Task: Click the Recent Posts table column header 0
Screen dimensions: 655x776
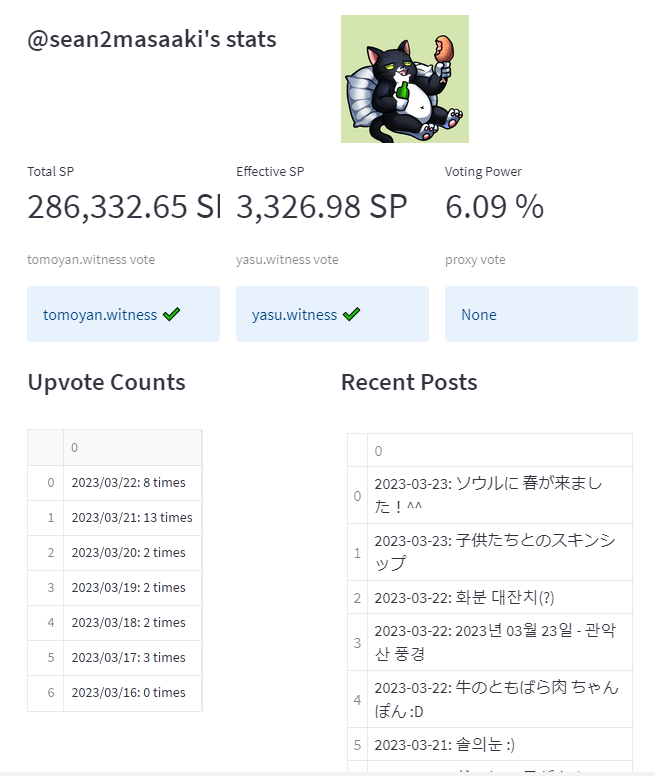Action: click(500, 450)
